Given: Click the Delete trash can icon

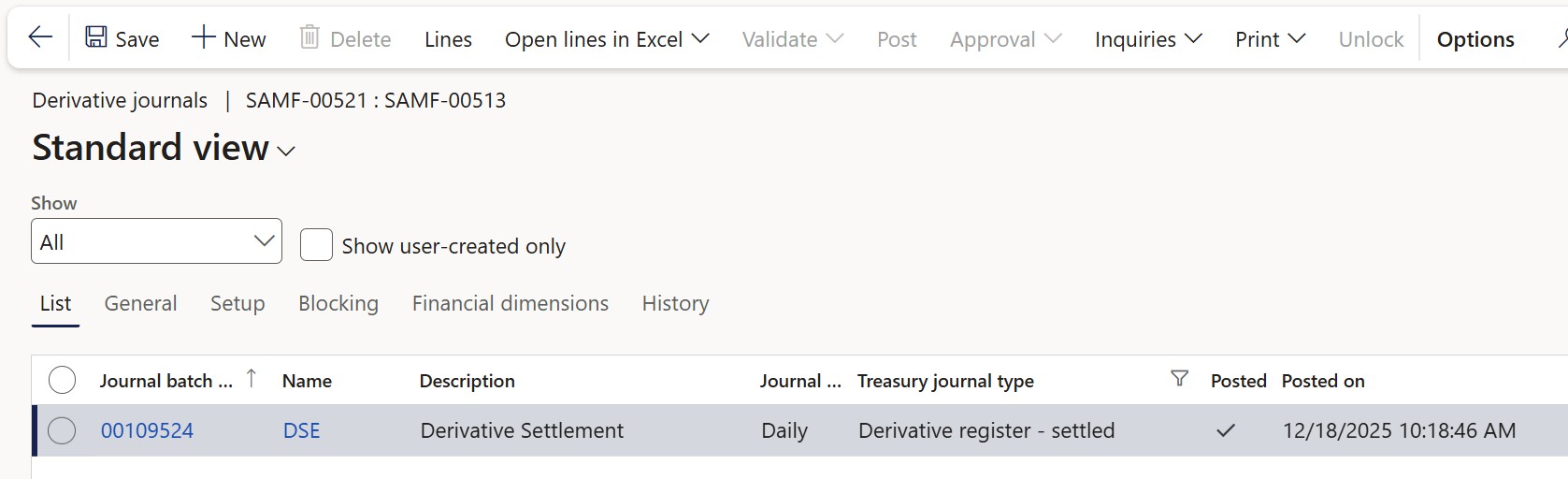Looking at the screenshot, I should tap(309, 38).
